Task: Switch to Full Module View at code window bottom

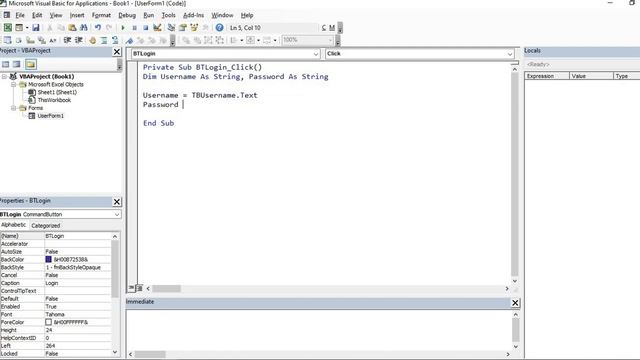Action: [x=139, y=288]
